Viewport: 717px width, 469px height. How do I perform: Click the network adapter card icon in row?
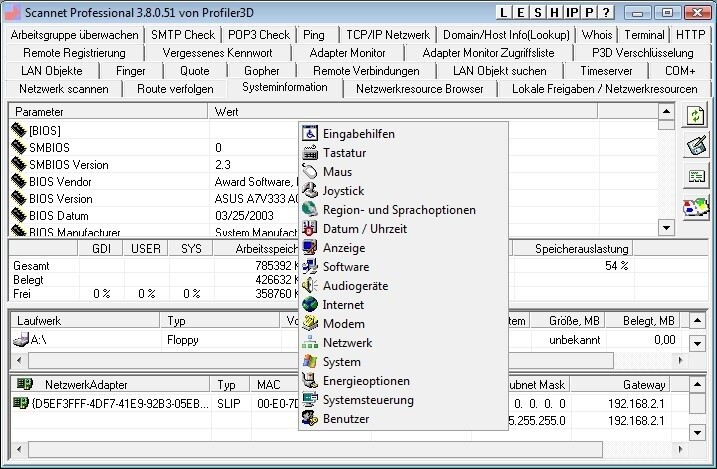click(21, 403)
